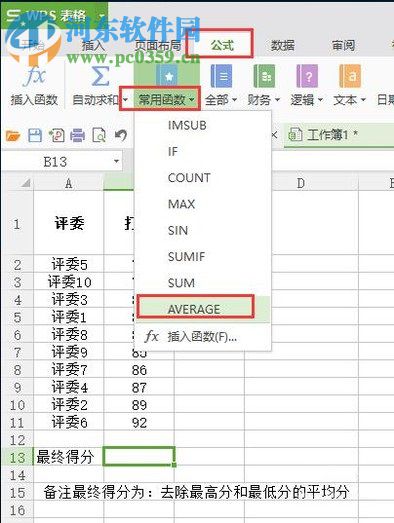
Task: Click the cell 评委7
Action: tap(68, 370)
